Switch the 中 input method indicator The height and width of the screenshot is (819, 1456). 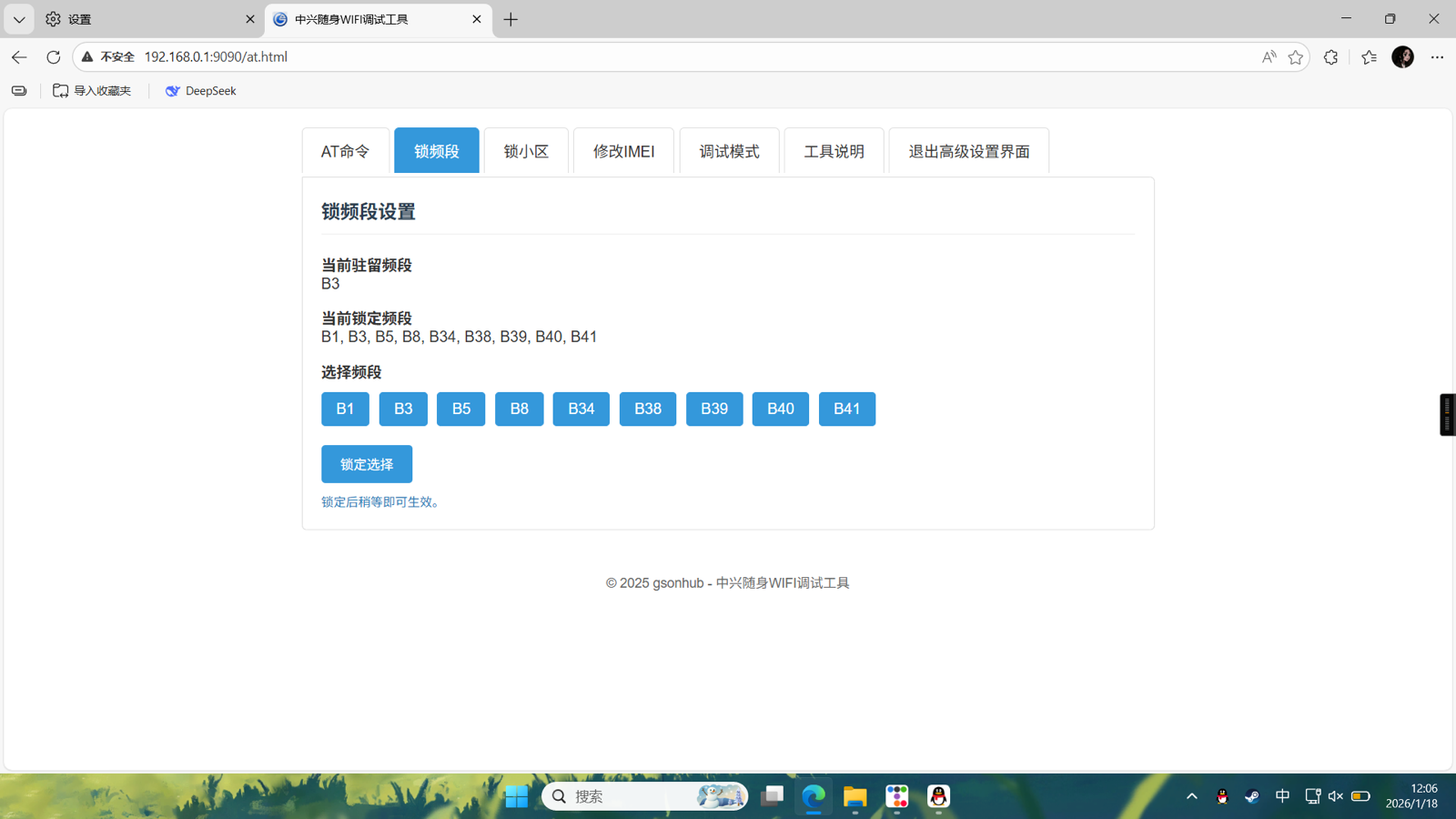coord(1282,796)
